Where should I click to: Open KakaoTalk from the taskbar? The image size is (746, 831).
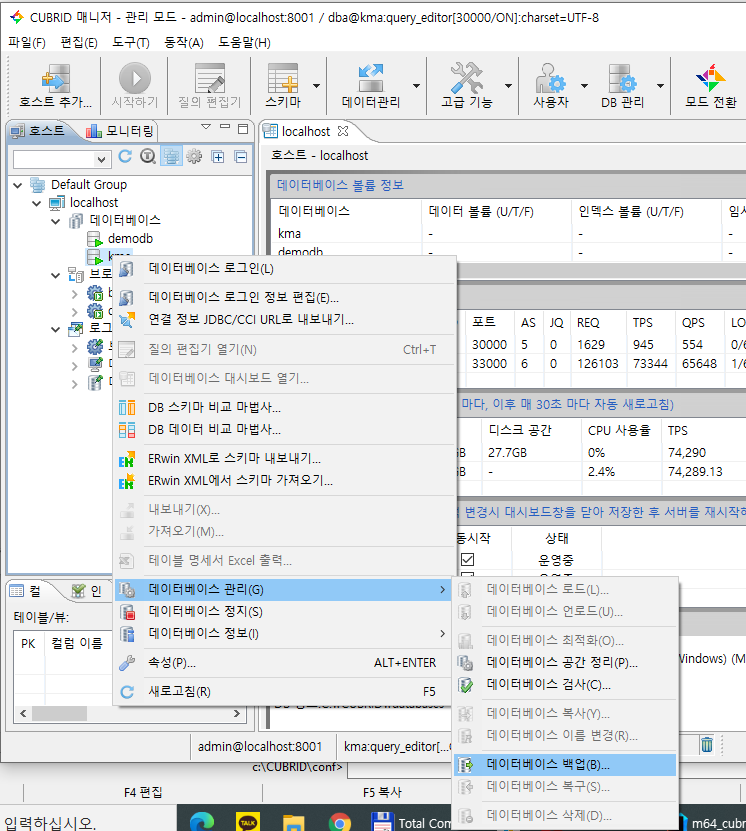click(x=248, y=822)
